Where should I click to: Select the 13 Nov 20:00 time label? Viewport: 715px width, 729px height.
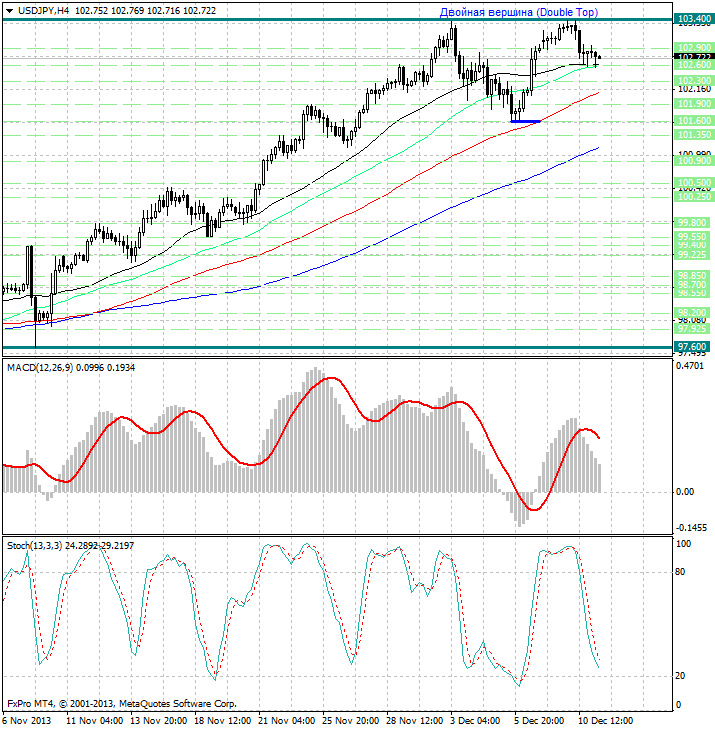pyautogui.click(x=159, y=721)
